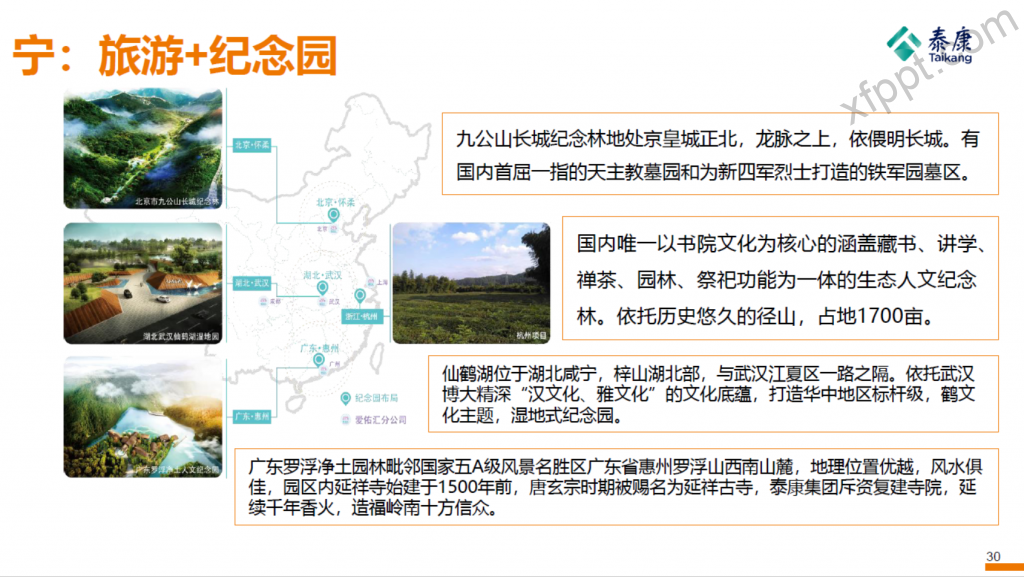
Task: Click the 爱佑汇分公司 legend icon
Action: pyautogui.click(x=345, y=420)
